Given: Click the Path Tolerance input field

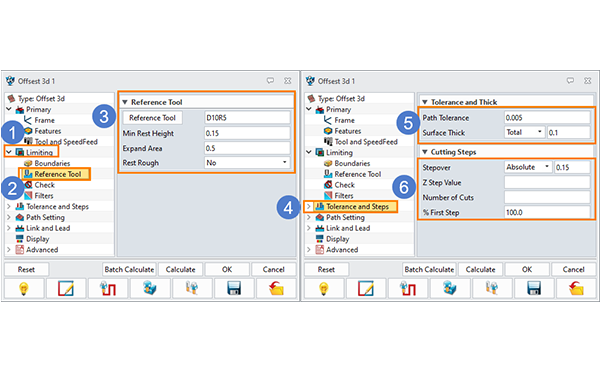Looking at the screenshot, I should click(x=547, y=118).
